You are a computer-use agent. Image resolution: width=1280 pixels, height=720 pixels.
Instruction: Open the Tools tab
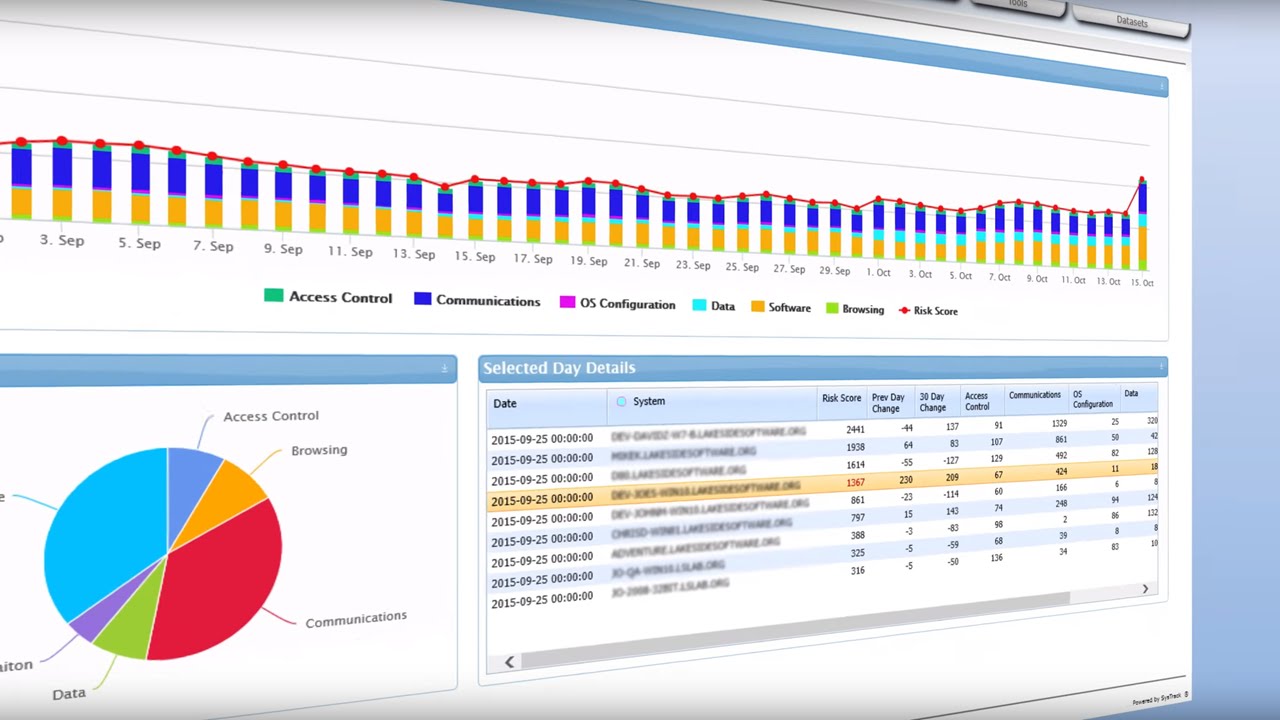1017,5
